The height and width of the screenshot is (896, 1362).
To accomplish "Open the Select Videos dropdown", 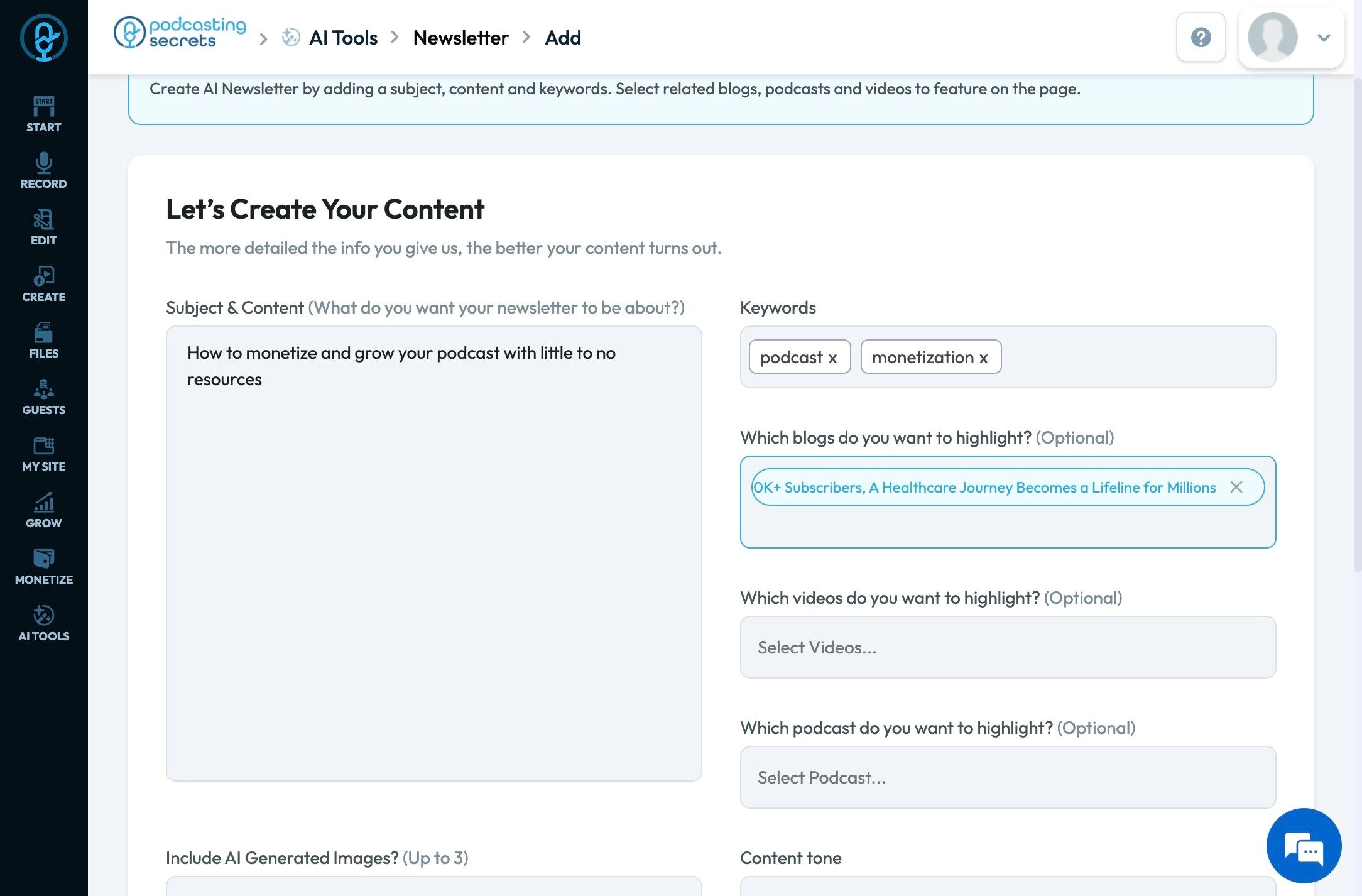I will [x=1008, y=647].
